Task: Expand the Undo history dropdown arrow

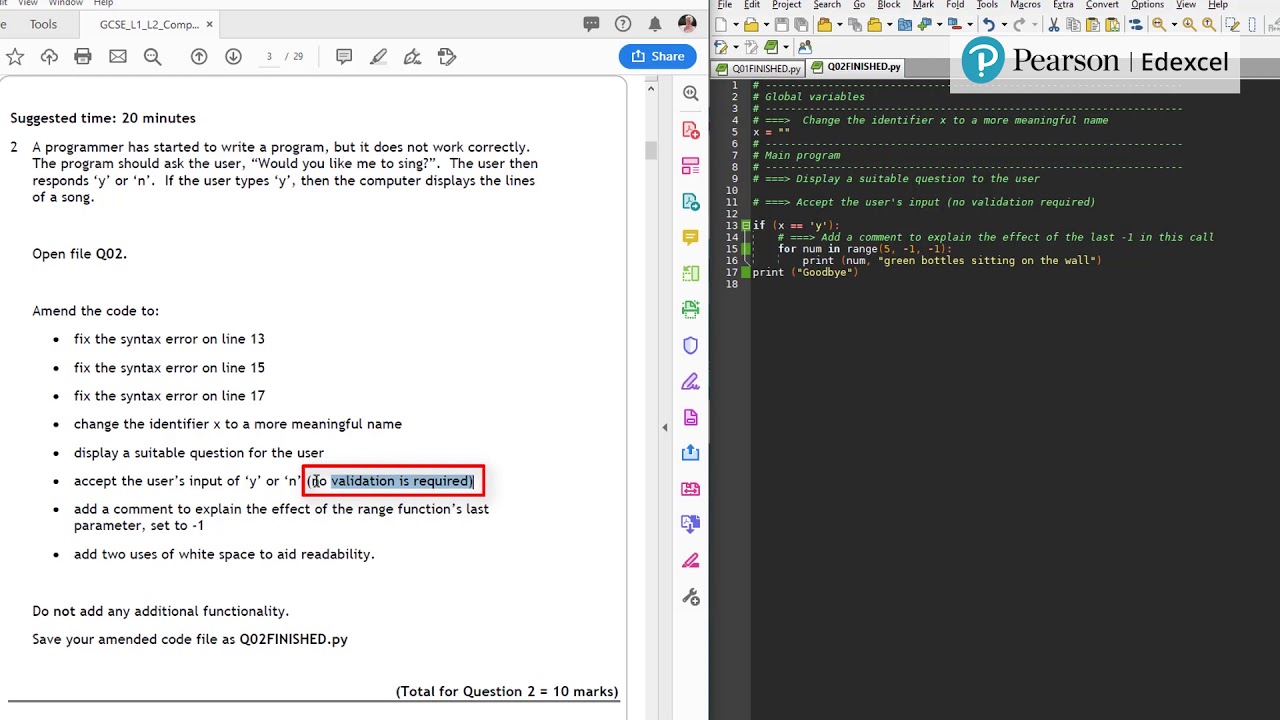Action: pyautogui.click(x=1003, y=25)
